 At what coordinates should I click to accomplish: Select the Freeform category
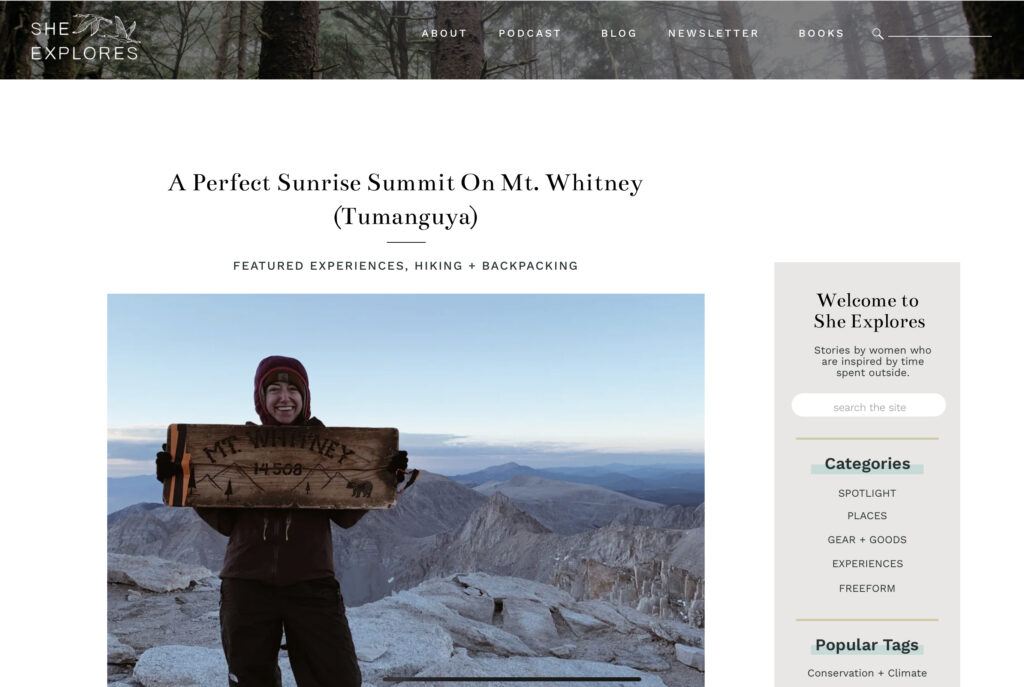pyautogui.click(x=867, y=588)
